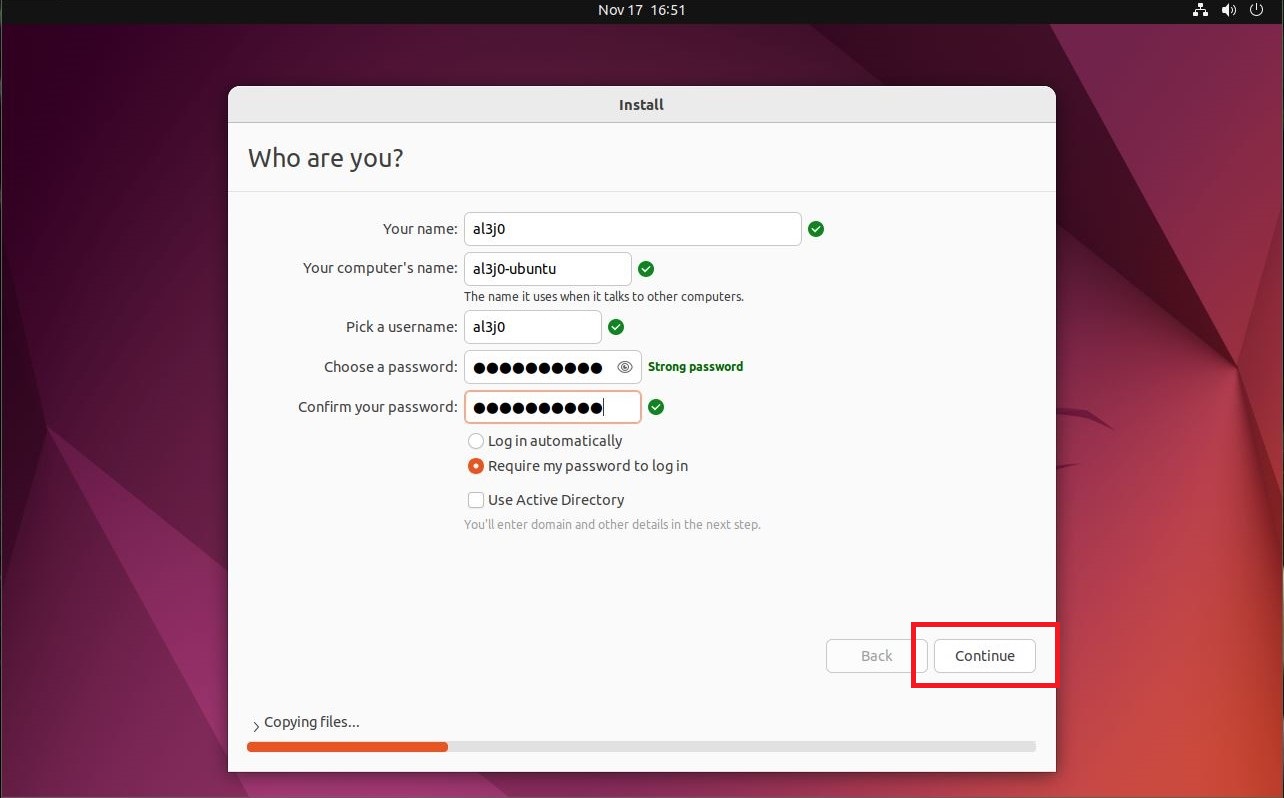Click the Confirm your password field

553,407
